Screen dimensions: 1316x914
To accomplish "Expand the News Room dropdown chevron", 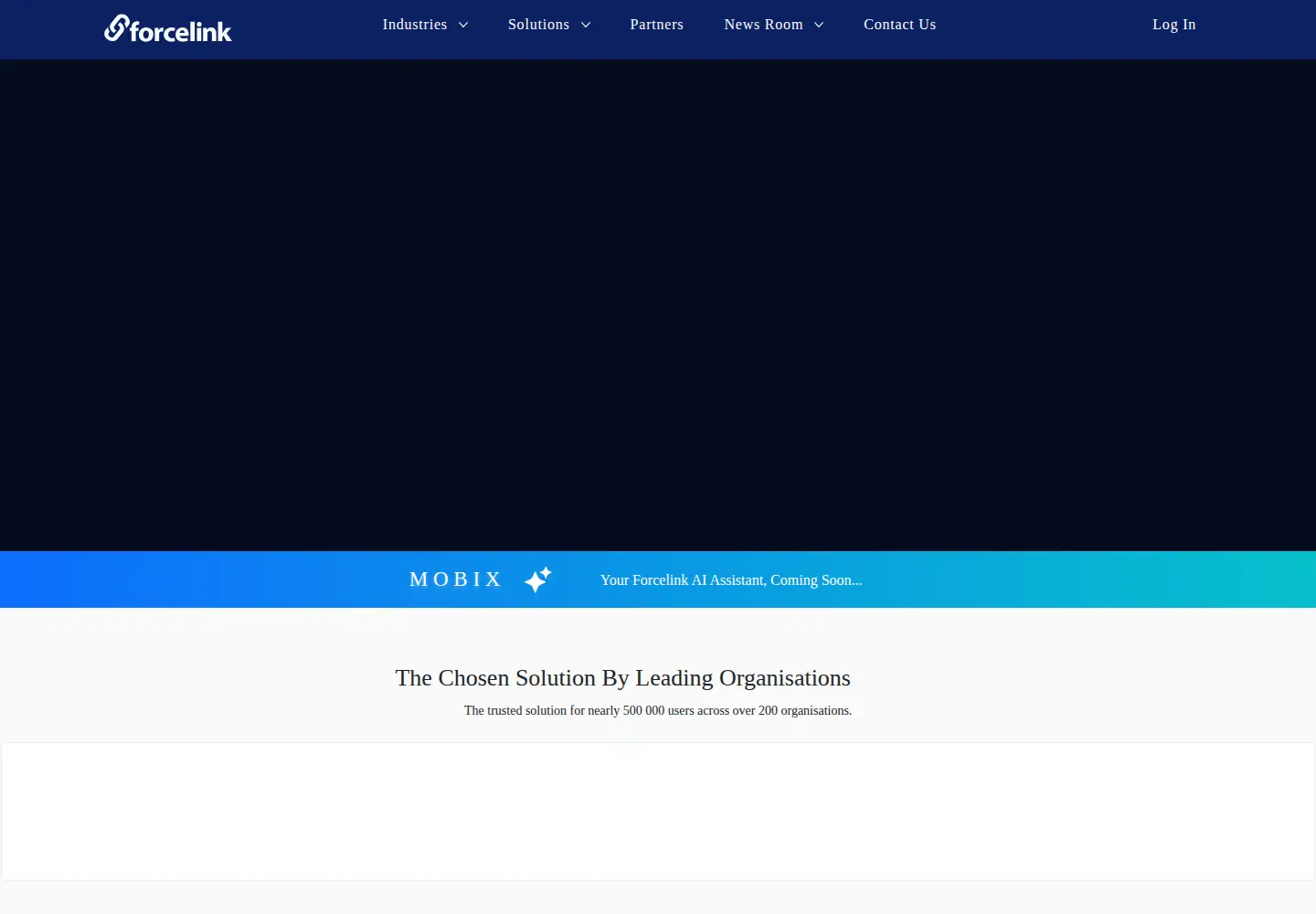I will point(819,25).
